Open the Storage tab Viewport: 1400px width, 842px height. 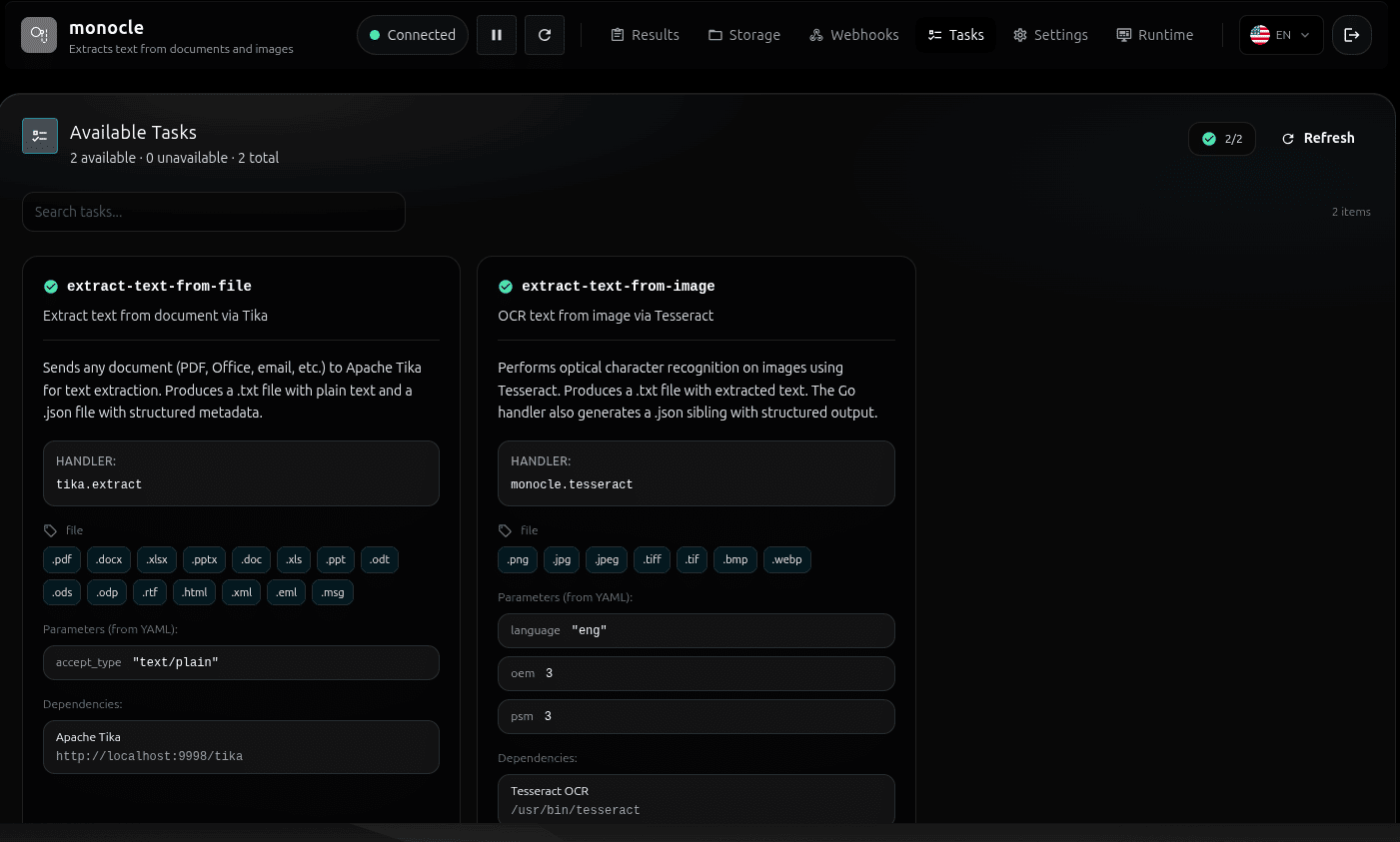click(x=744, y=35)
